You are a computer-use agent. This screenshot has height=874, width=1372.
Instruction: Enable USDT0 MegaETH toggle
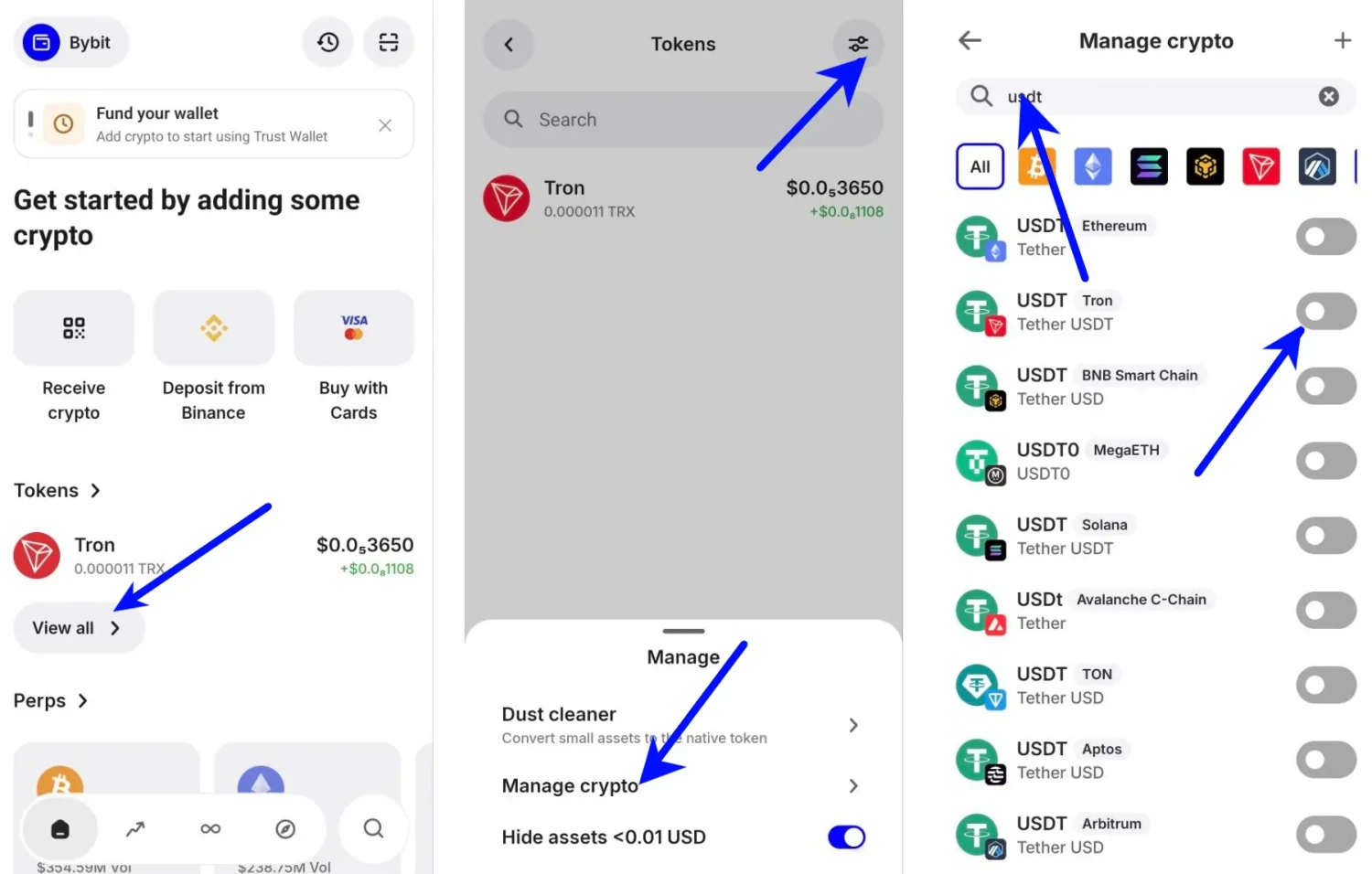pos(1326,461)
